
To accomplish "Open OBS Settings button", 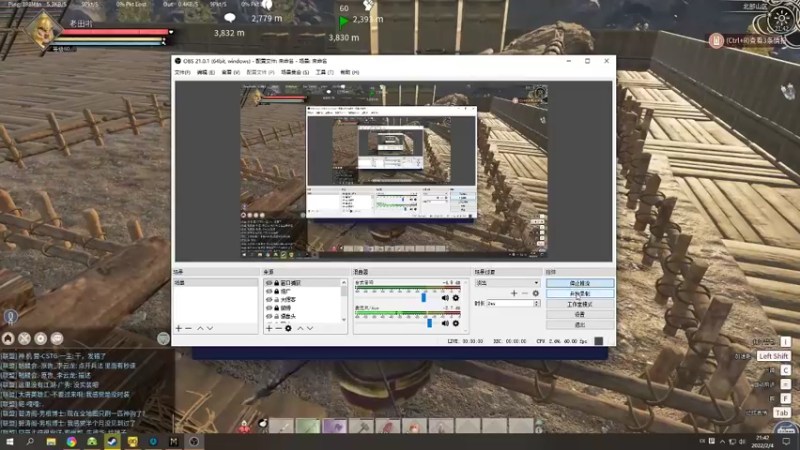I will [x=580, y=314].
